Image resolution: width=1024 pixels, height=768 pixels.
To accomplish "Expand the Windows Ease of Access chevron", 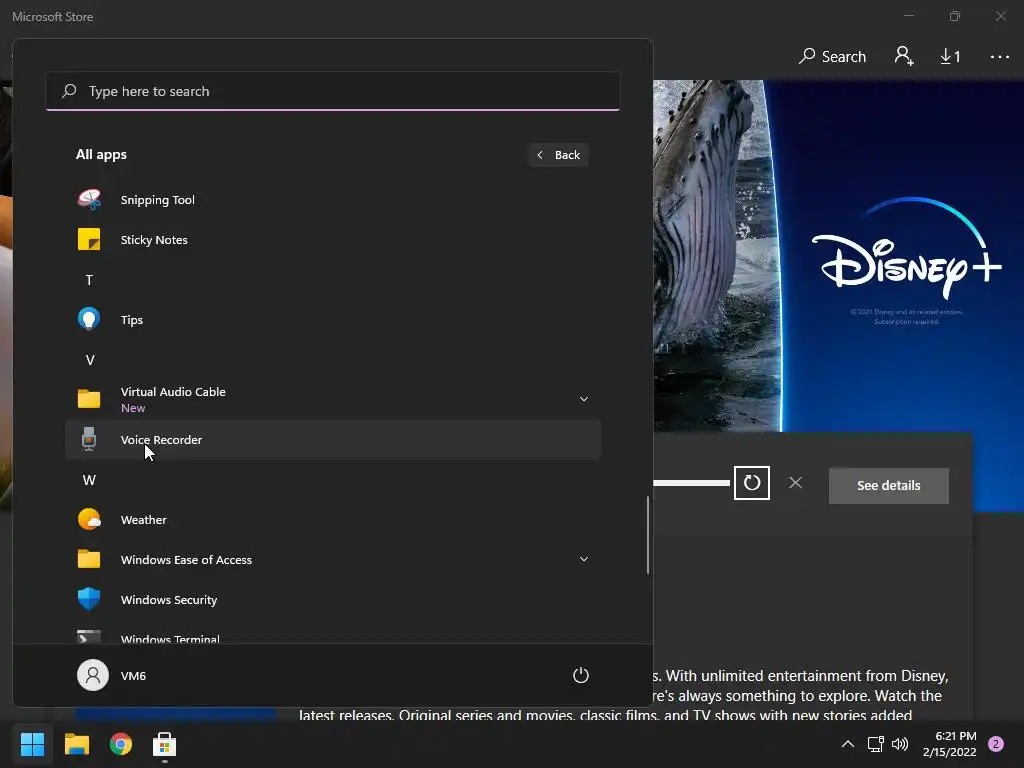I will click(x=584, y=559).
